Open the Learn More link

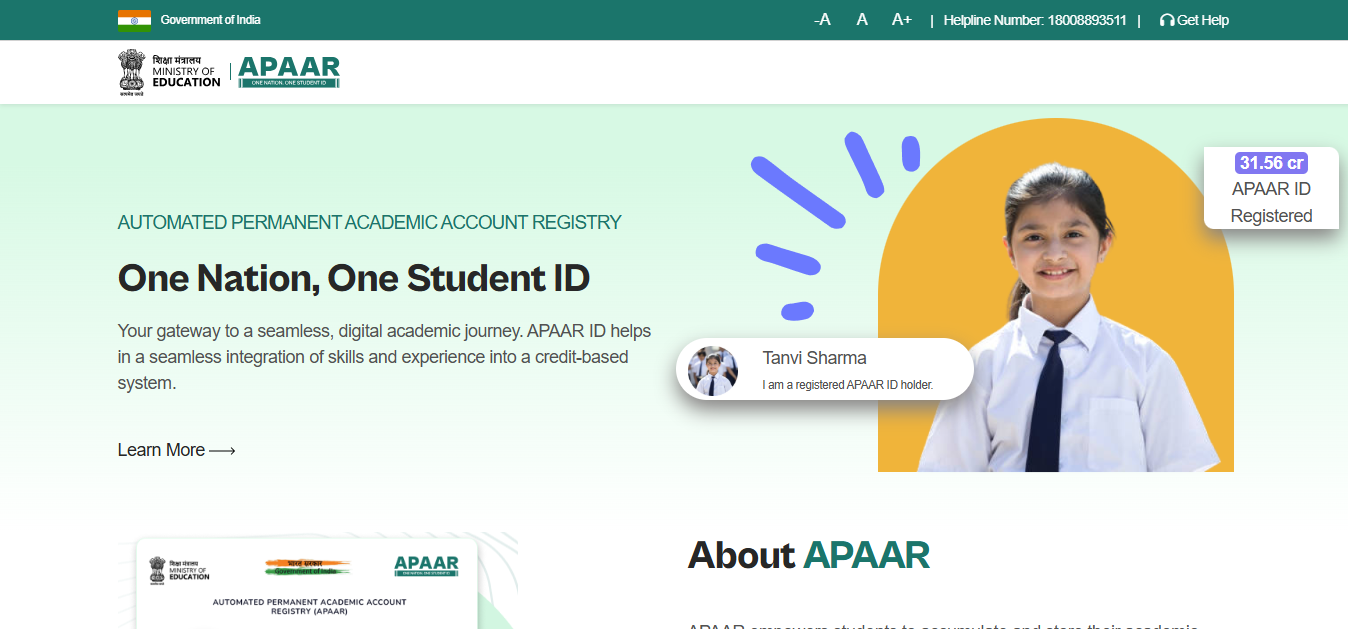tap(175, 450)
